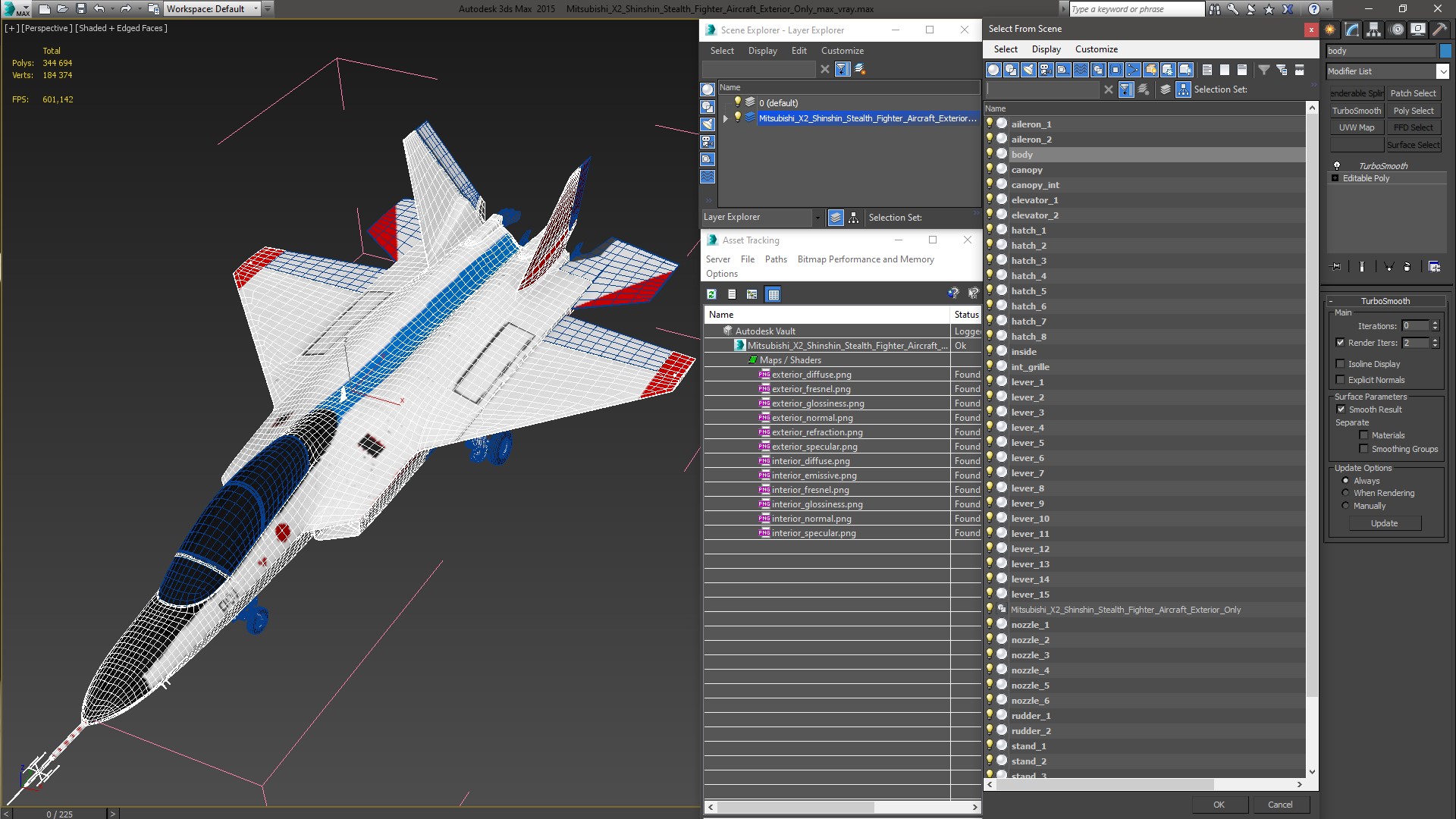Open Customize menu in Select From Scene
The image size is (1456, 819).
[x=1096, y=49]
